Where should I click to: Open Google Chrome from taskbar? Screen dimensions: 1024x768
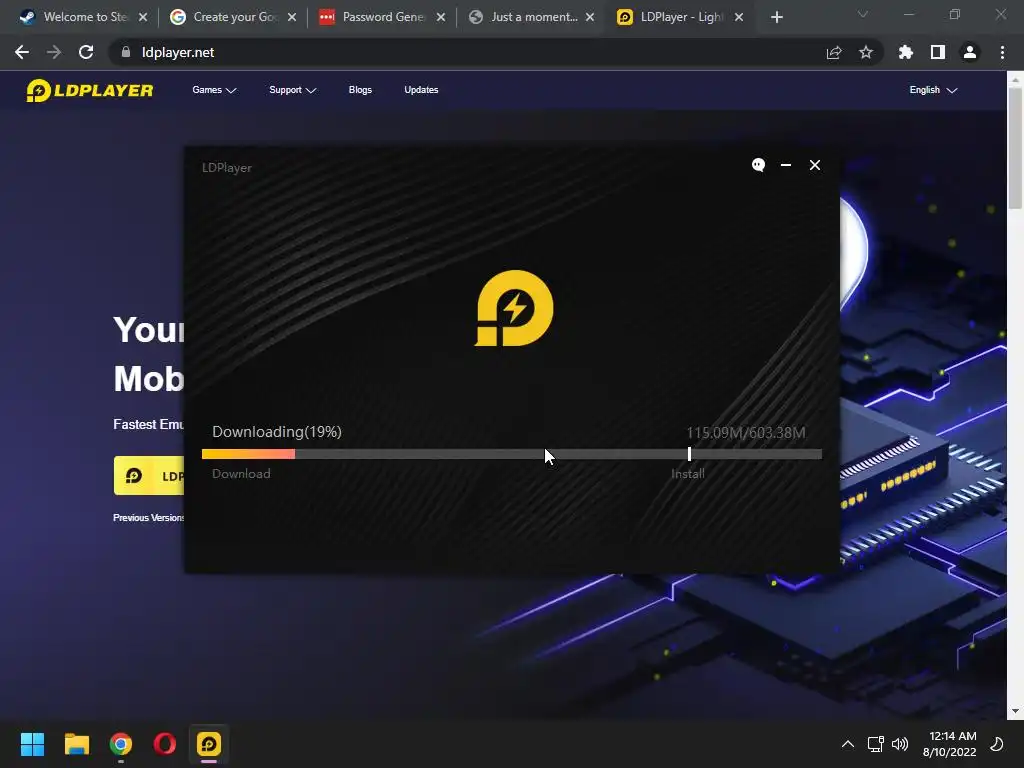click(121, 744)
